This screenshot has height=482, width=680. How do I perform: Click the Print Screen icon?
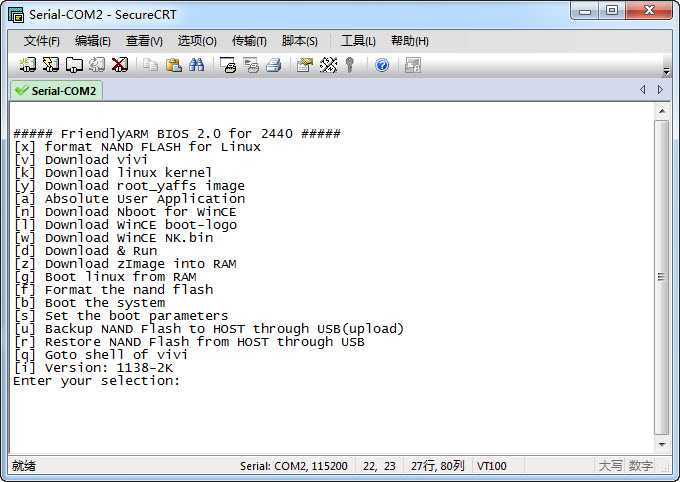(x=228, y=65)
